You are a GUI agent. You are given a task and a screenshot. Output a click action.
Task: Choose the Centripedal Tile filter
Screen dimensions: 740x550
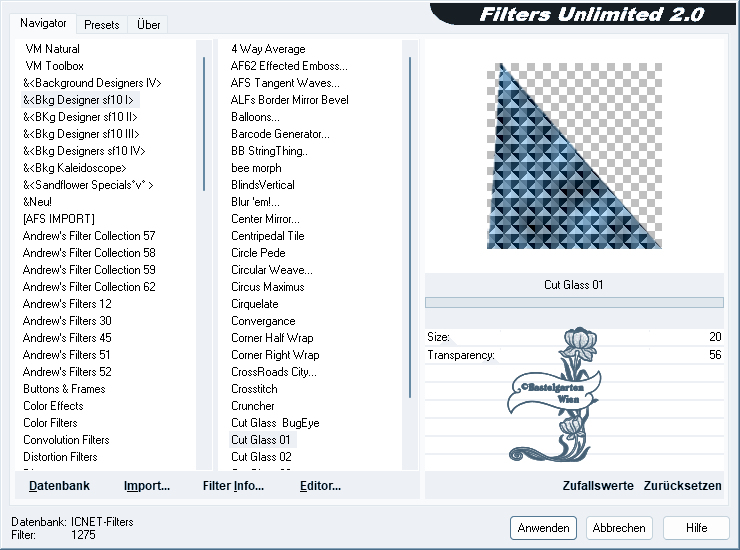click(268, 236)
